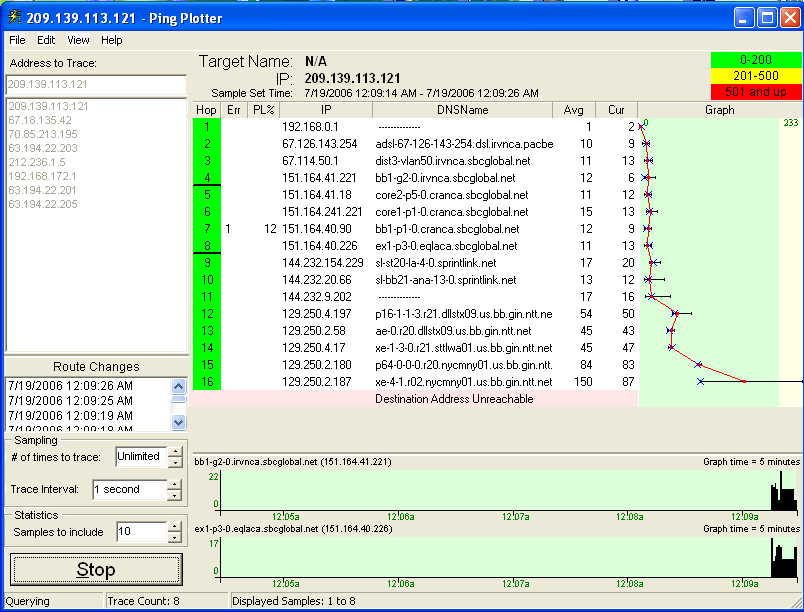
Task: Click IP 144.232.9.202 in hop 11
Action: click(316, 297)
